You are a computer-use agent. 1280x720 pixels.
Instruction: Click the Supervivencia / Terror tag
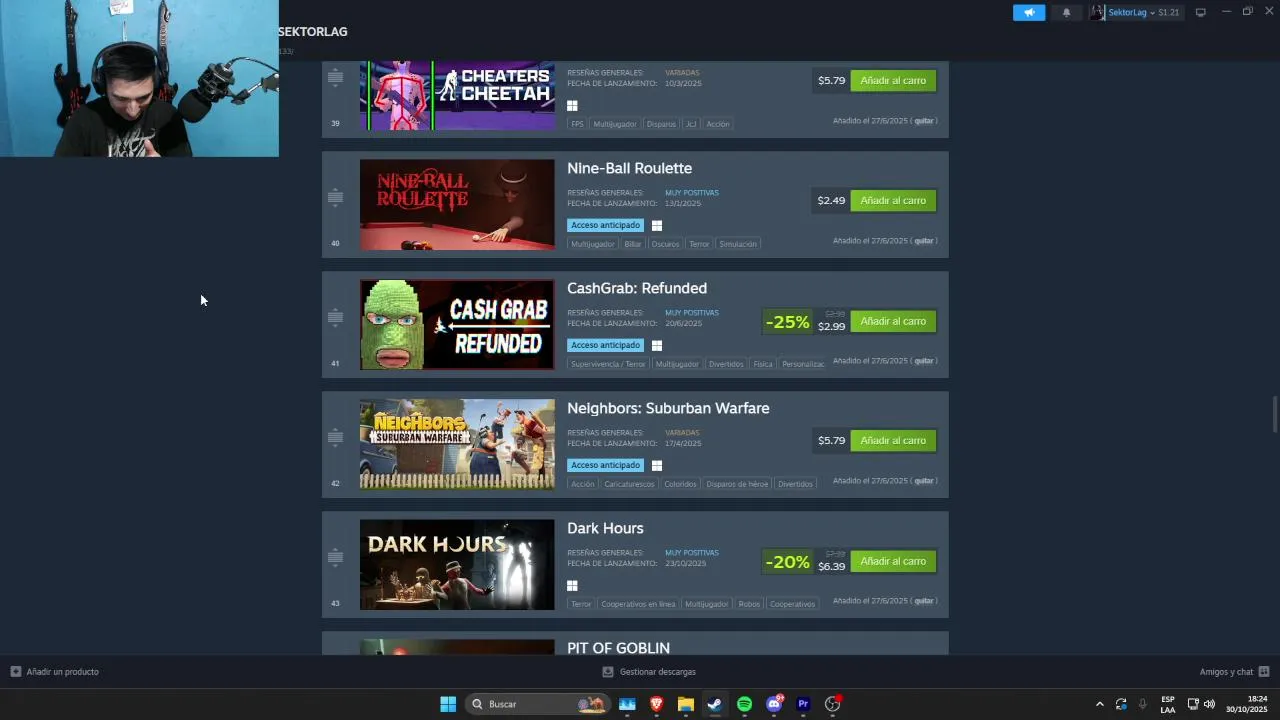point(608,364)
